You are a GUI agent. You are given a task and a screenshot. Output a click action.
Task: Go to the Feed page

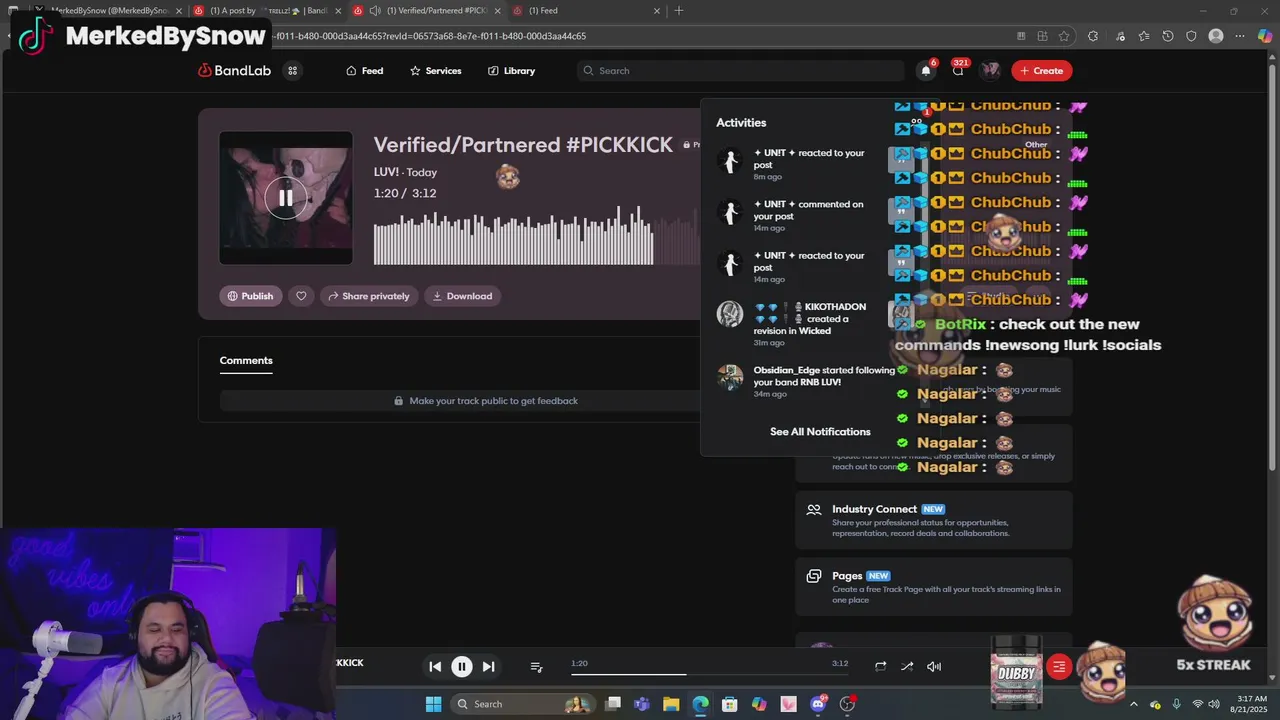pyautogui.click(x=365, y=71)
